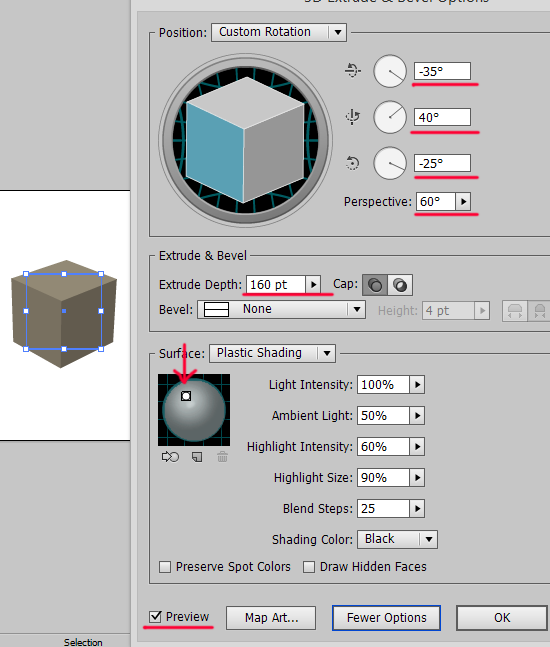Click the X axis rotation field showing -35°

[x=442, y=71]
